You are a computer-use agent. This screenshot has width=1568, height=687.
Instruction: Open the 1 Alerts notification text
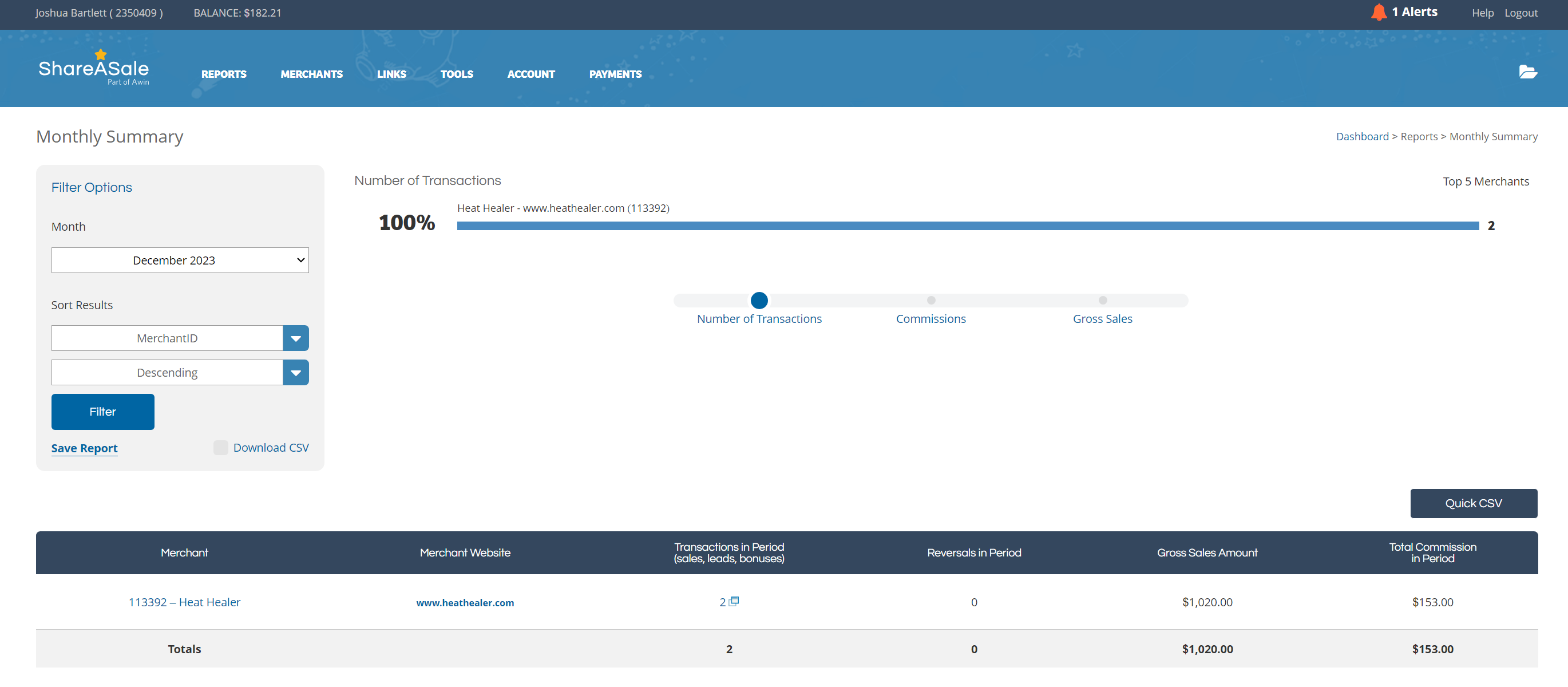[1415, 12]
